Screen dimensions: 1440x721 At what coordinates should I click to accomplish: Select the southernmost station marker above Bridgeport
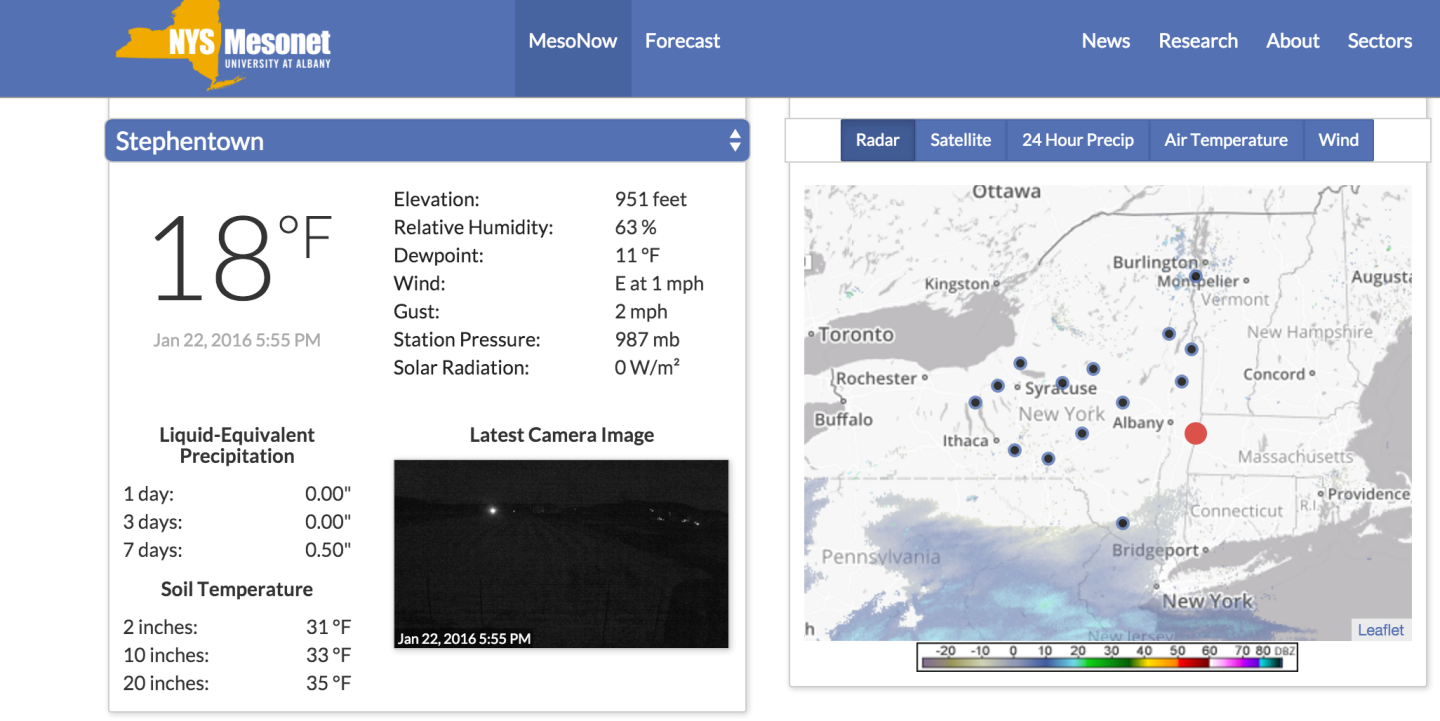click(1122, 523)
